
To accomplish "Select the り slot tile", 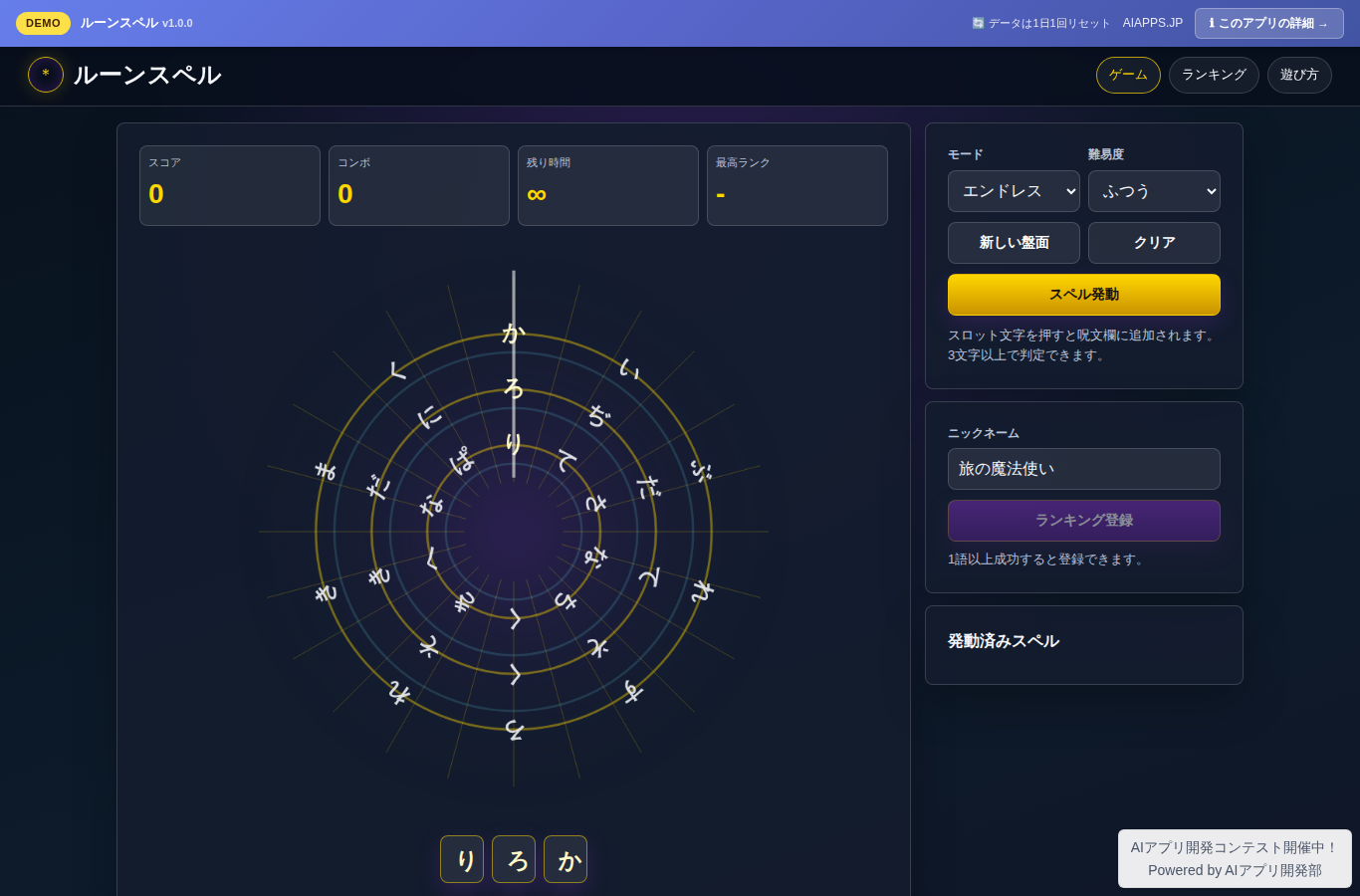I will 462,859.
